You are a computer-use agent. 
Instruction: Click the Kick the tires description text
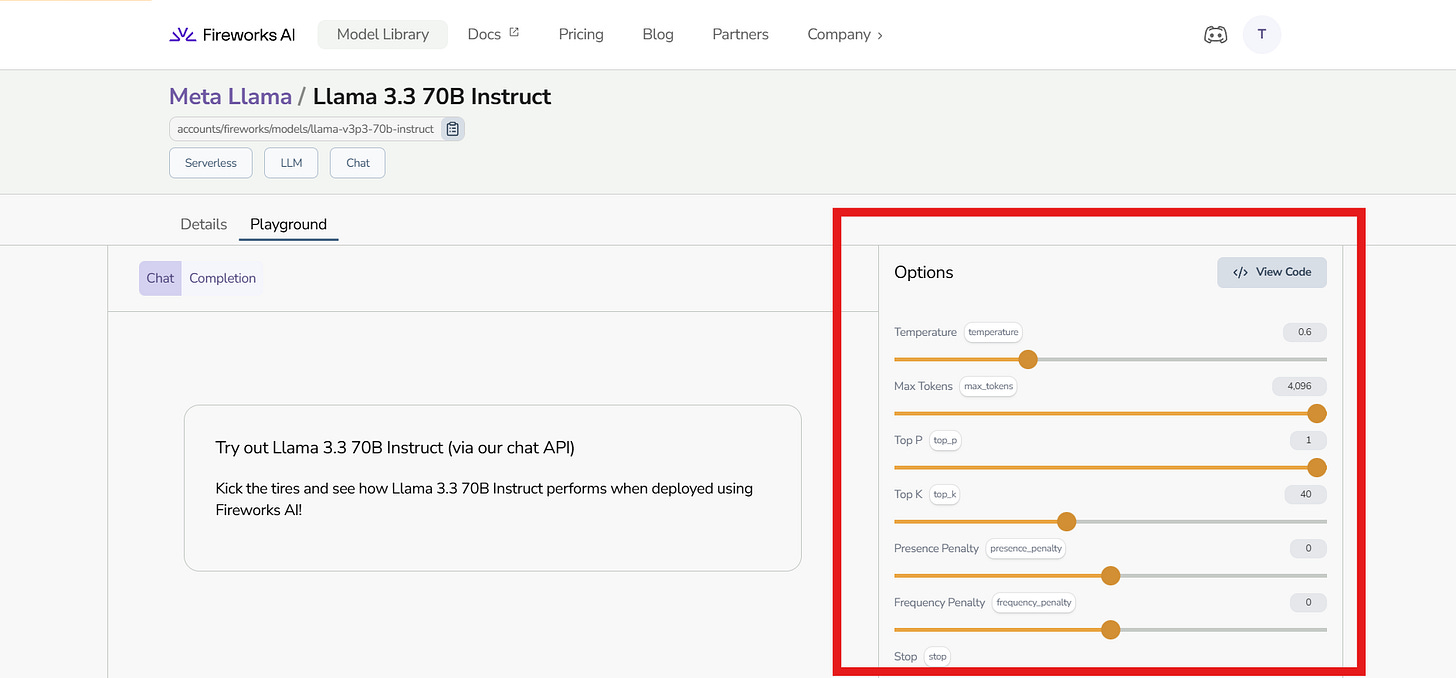pyautogui.click(x=484, y=499)
